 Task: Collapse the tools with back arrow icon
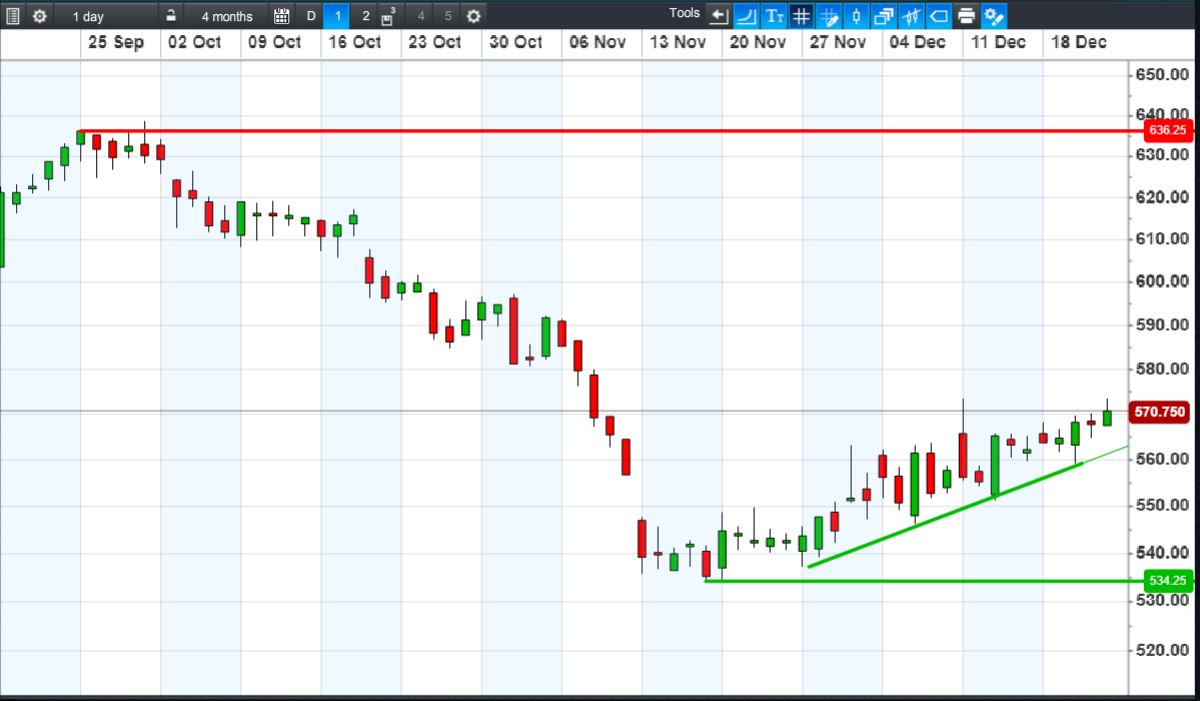[718, 16]
